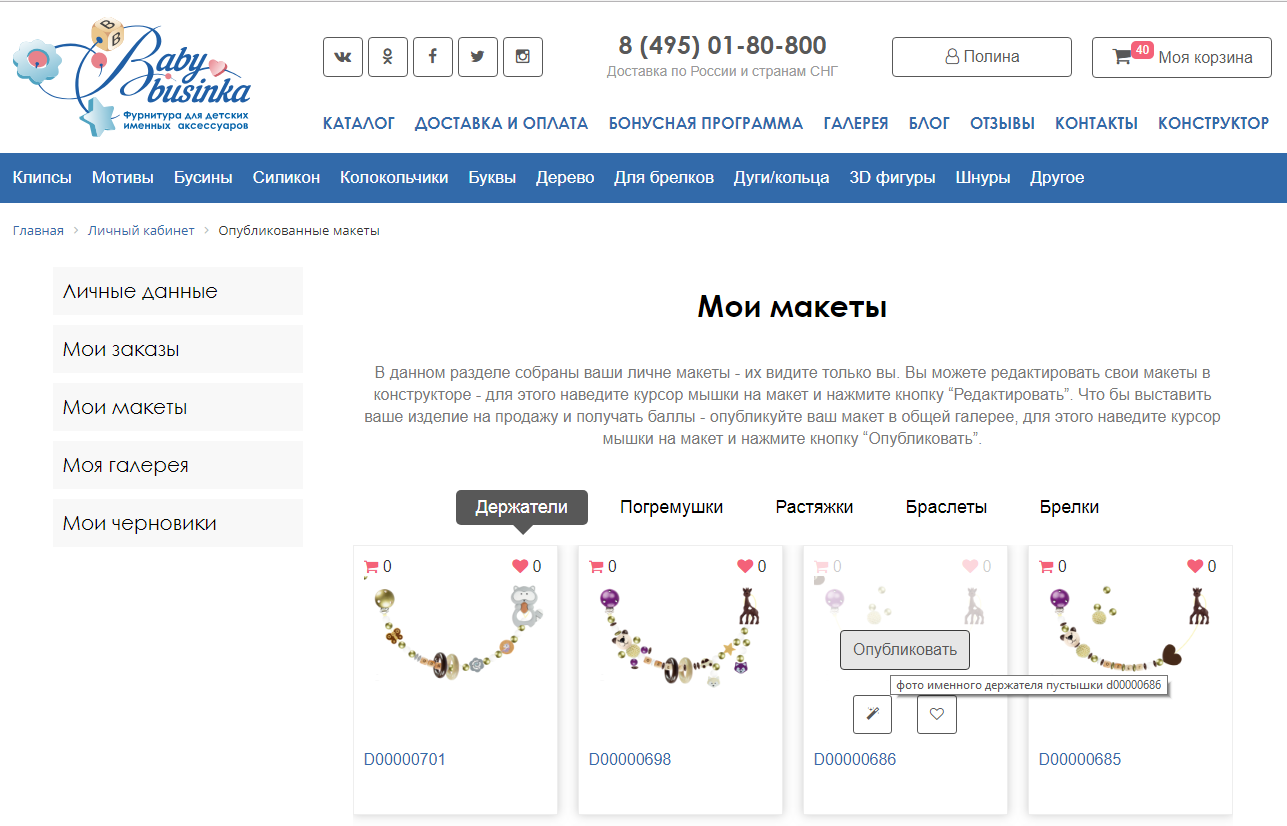The height and width of the screenshot is (826, 1287).
Task: Open the VK social network icon
Action: pos(342,57)
